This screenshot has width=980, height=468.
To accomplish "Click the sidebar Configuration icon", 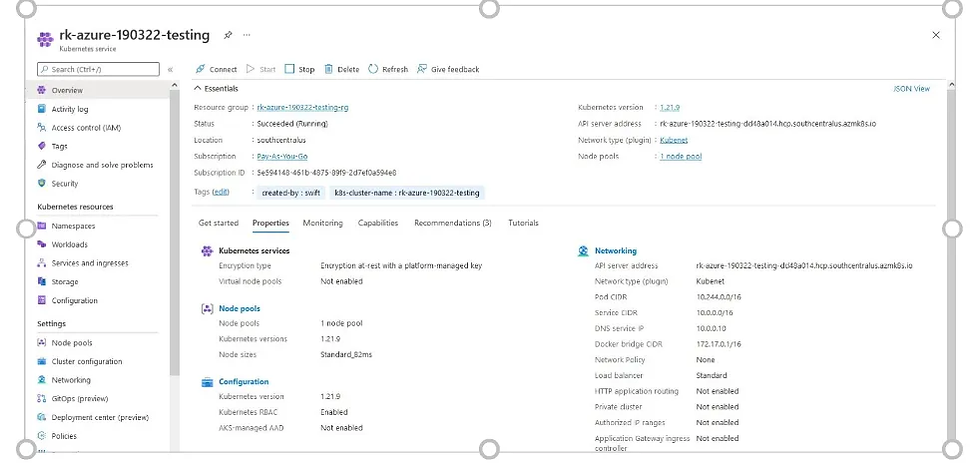I will pyautogui.click(x=42, y=301).
